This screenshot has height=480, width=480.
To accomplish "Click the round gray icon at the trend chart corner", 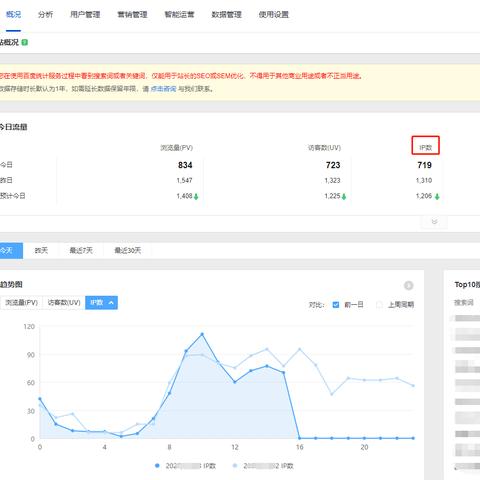I will point(408,285).
